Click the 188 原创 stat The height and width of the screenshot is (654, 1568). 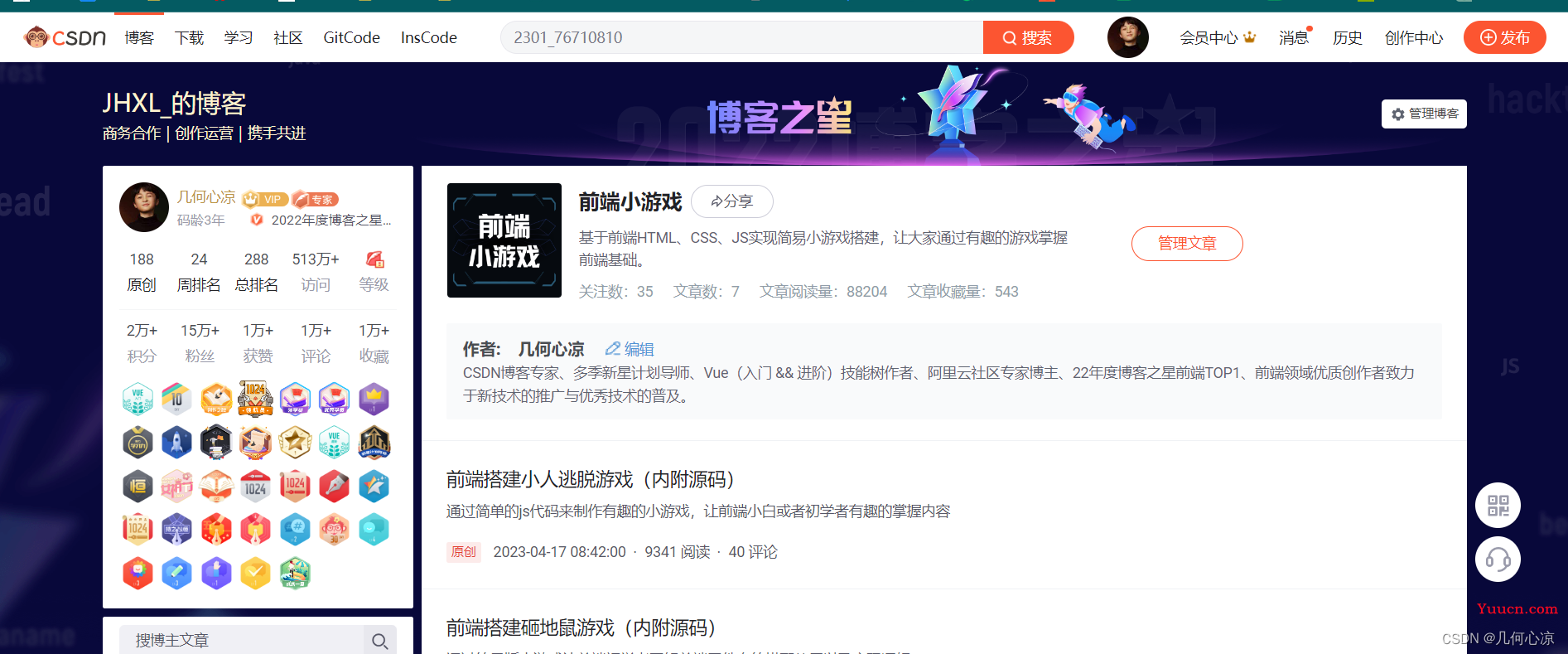point(142,272)
